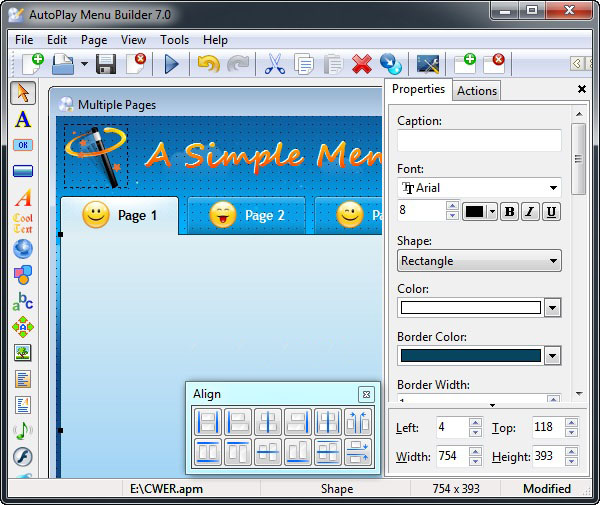Select the rich text document tool

coord(23,405)
